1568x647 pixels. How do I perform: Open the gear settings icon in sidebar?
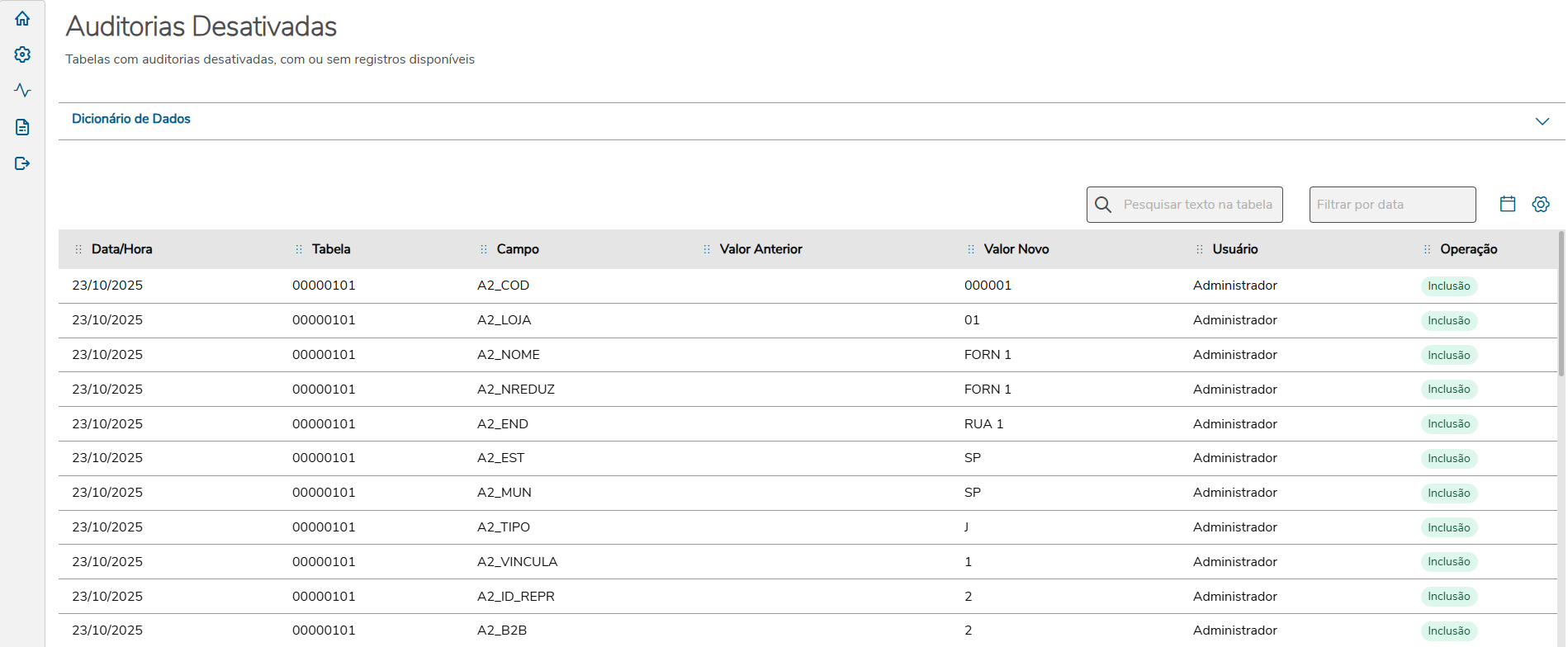(x=22, y=54)
